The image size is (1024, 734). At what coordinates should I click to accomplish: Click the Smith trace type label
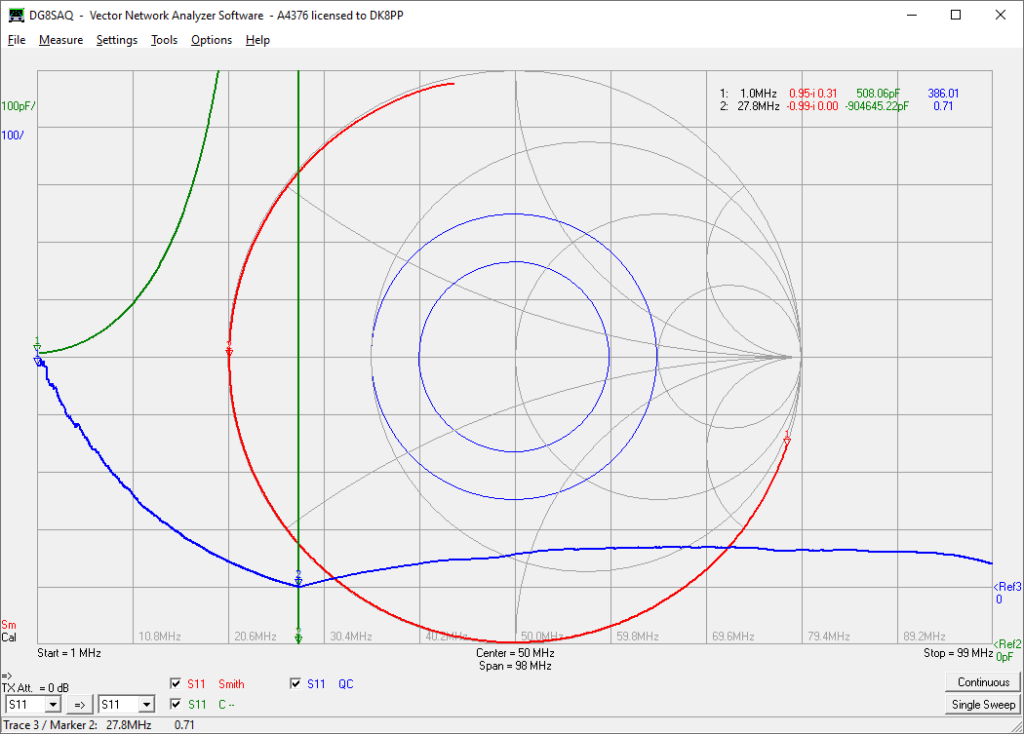pos(231,684)
